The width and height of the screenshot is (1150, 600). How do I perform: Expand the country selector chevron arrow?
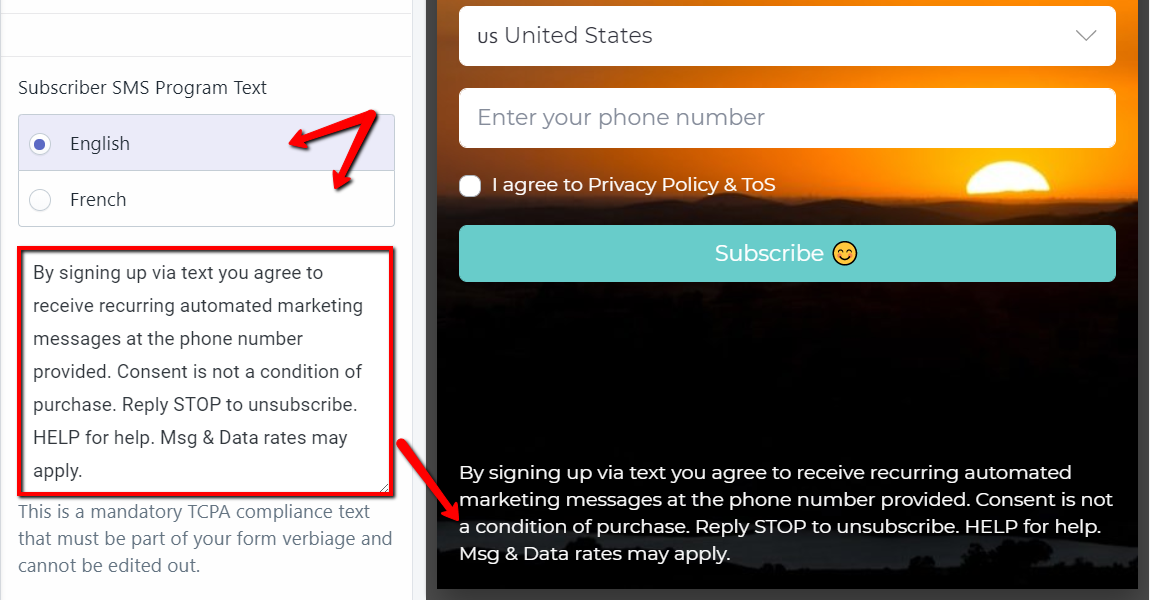[1085, 35]
